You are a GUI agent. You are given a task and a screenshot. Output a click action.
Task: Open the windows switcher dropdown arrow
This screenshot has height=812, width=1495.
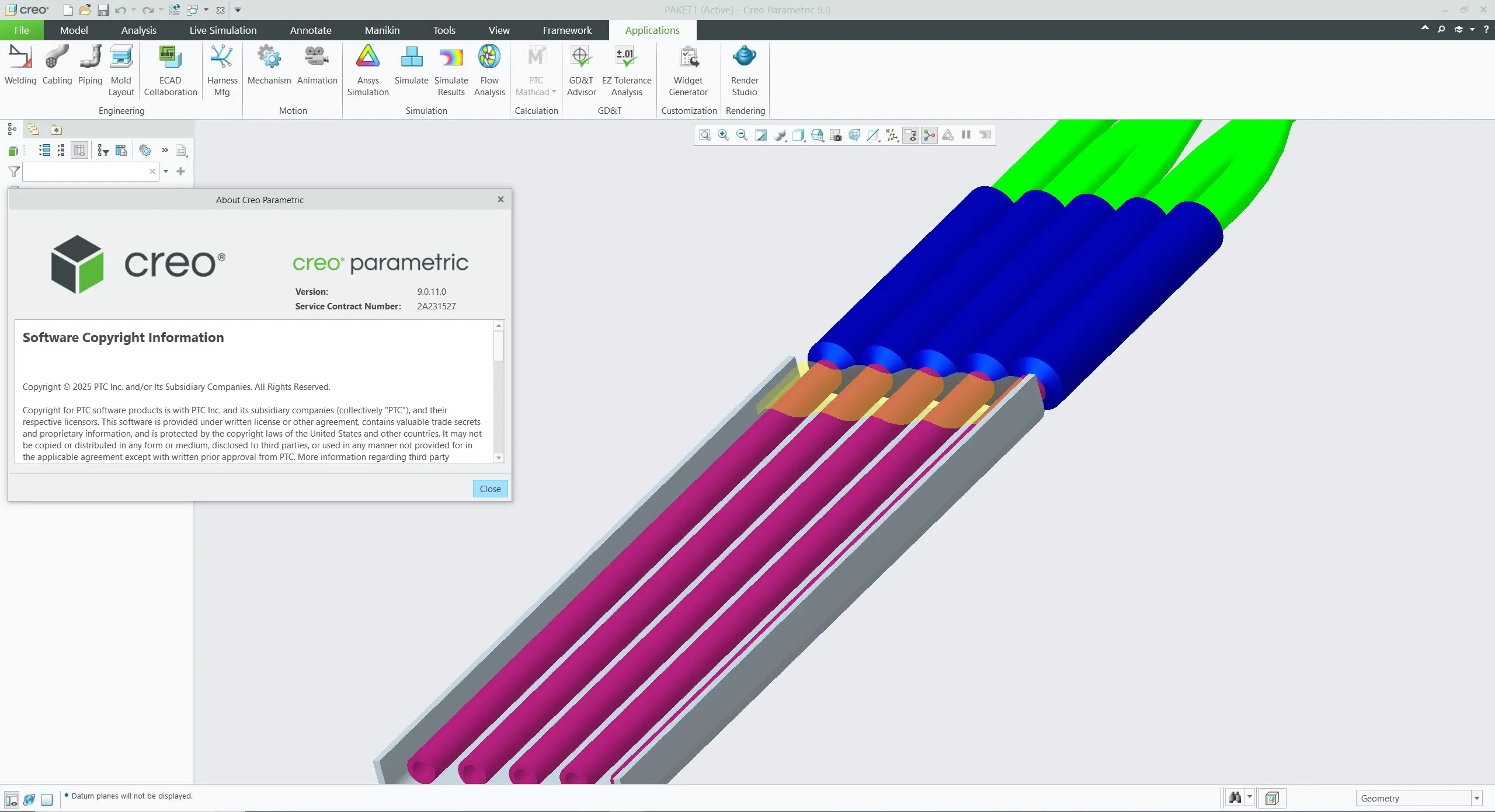pyautogui.click(x=206, y=10)
